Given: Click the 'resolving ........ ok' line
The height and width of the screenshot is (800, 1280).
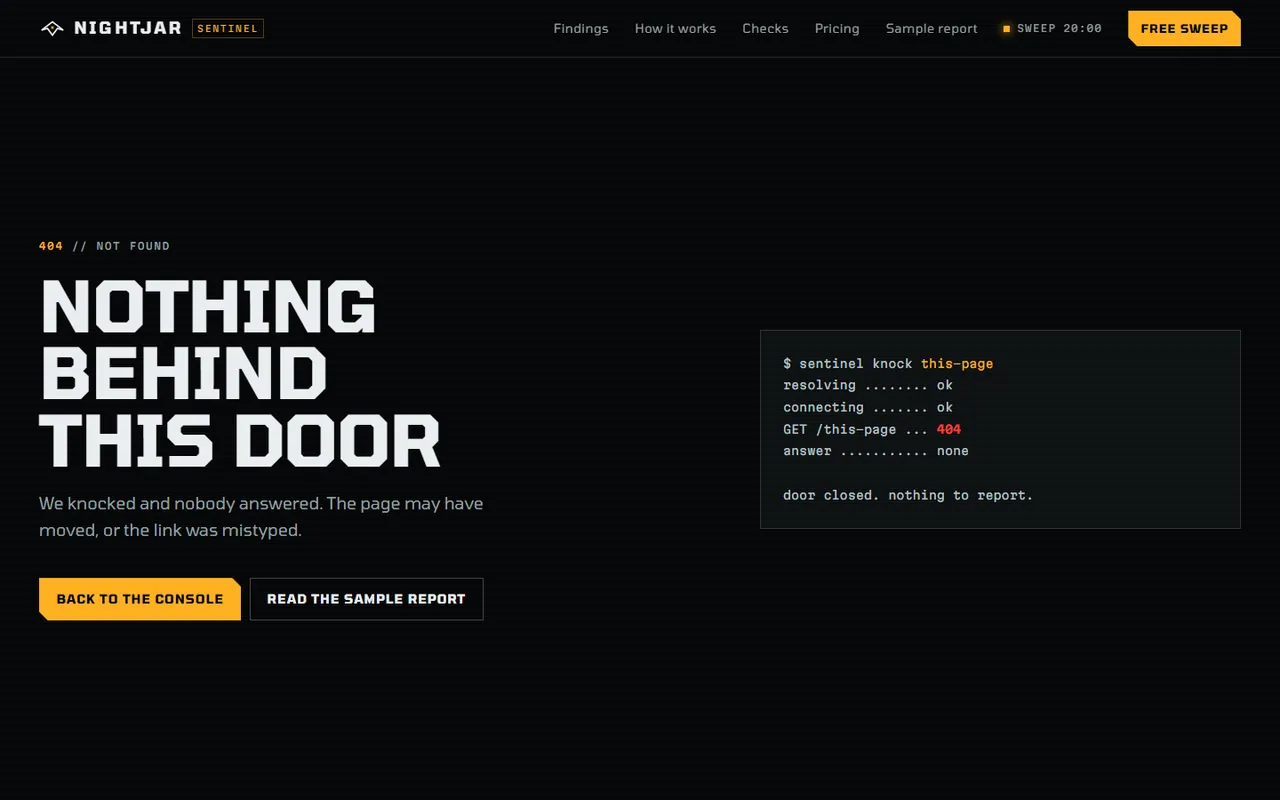Looking at the screenshot, I should 868,385.
